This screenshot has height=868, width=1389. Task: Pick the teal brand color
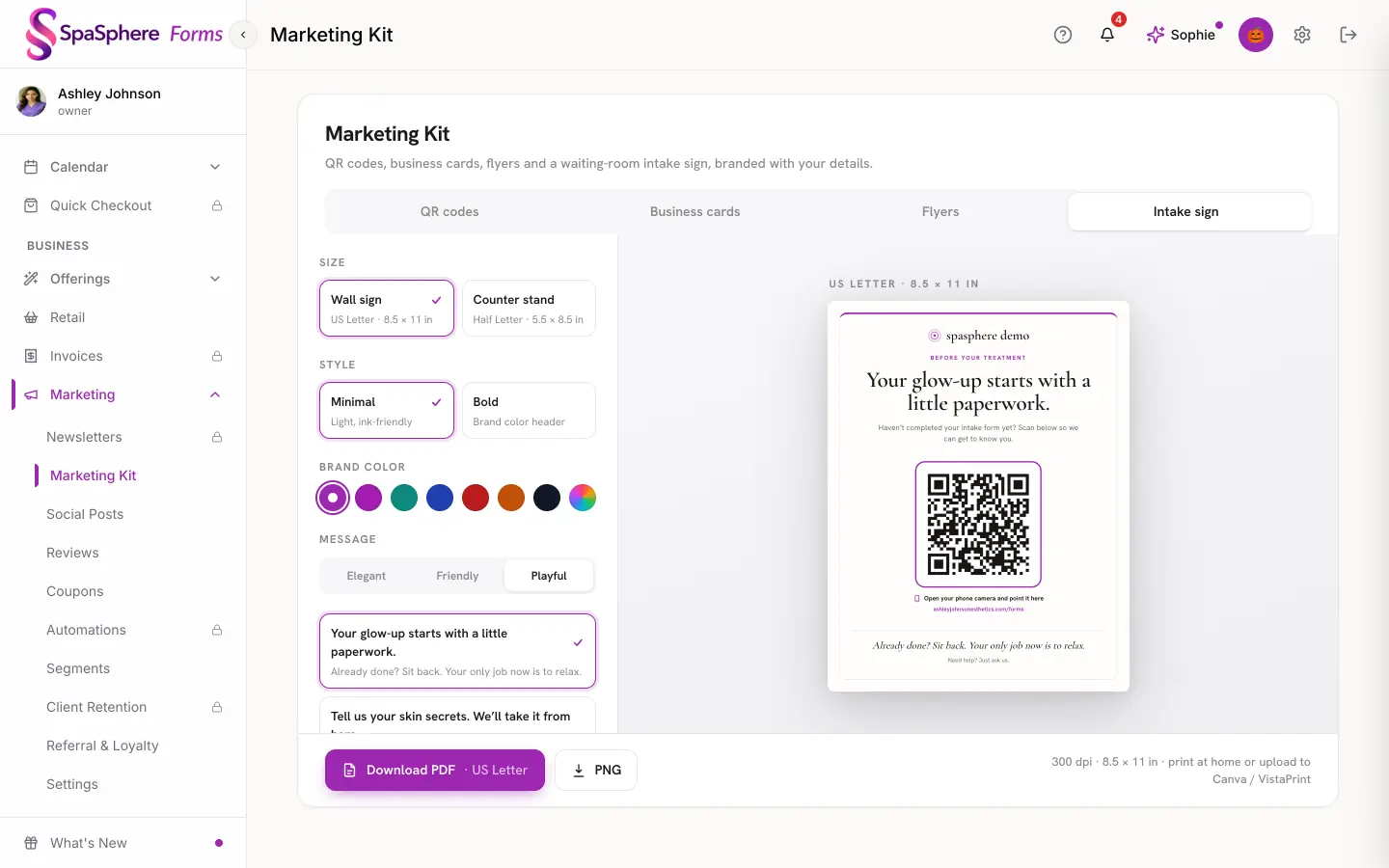coord(404,498)
